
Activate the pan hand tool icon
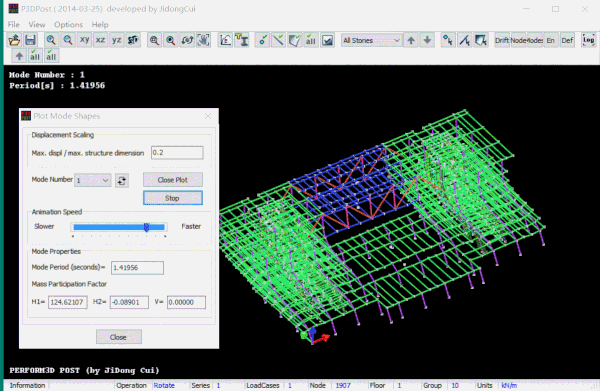(204, 40)
